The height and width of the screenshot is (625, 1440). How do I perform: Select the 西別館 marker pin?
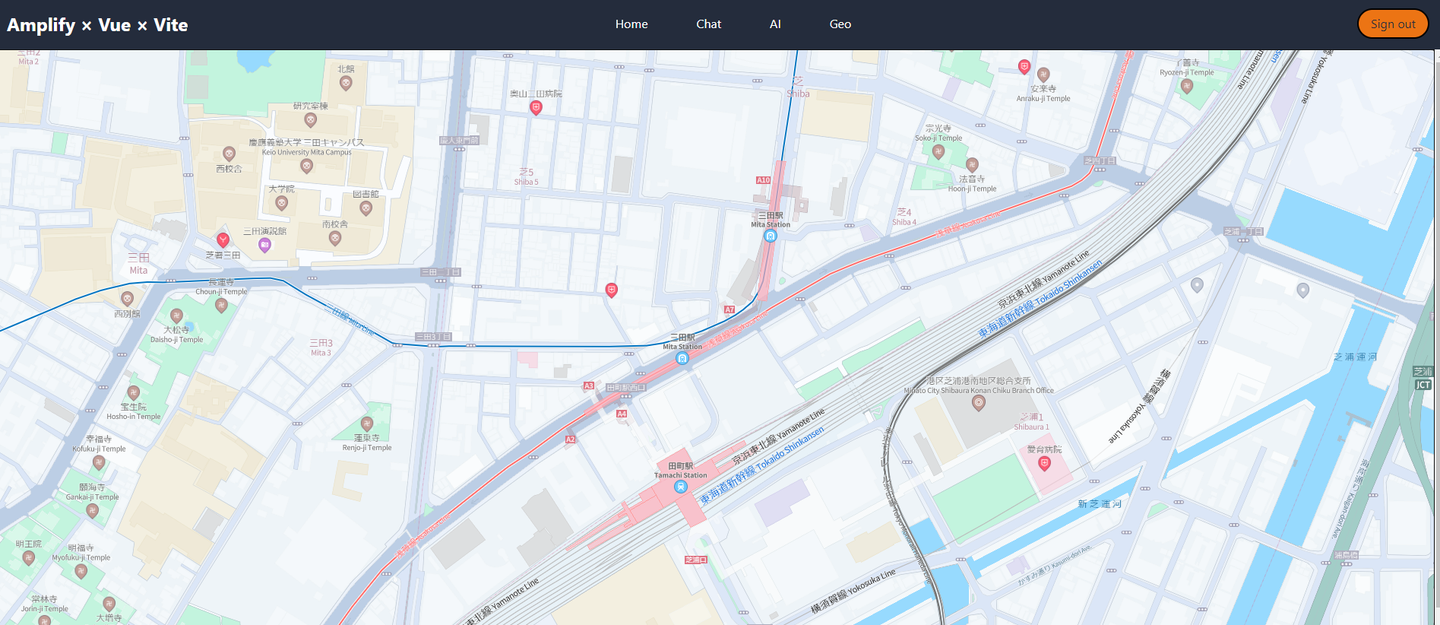127,298
